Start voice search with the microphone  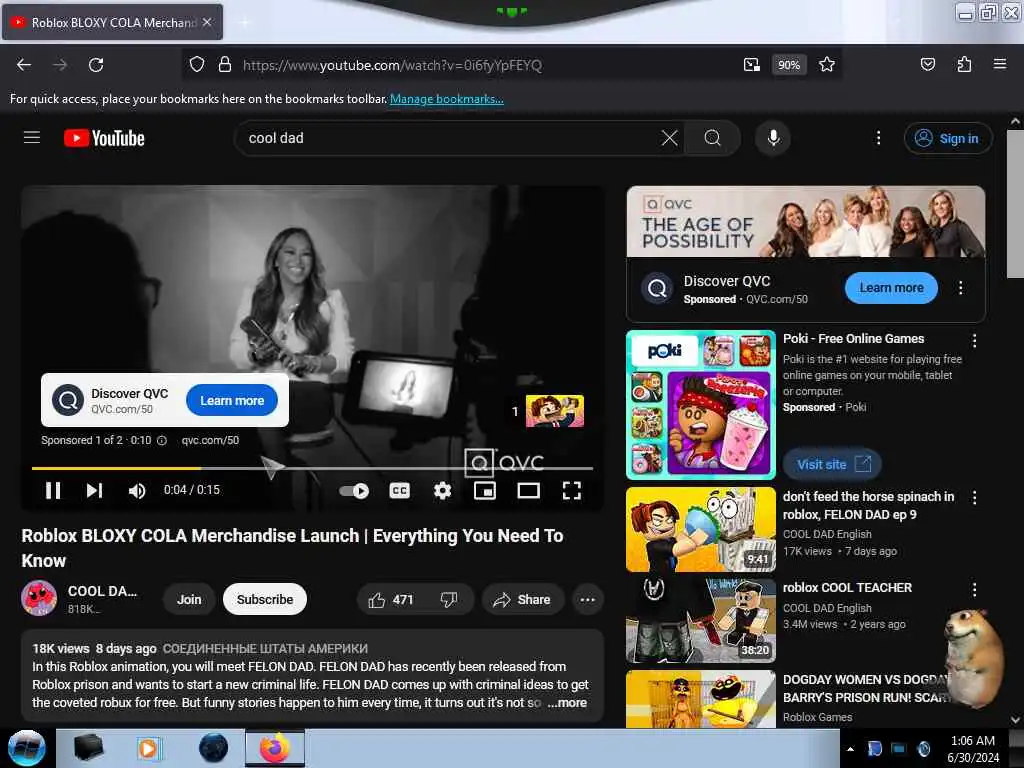click(773, 138)
